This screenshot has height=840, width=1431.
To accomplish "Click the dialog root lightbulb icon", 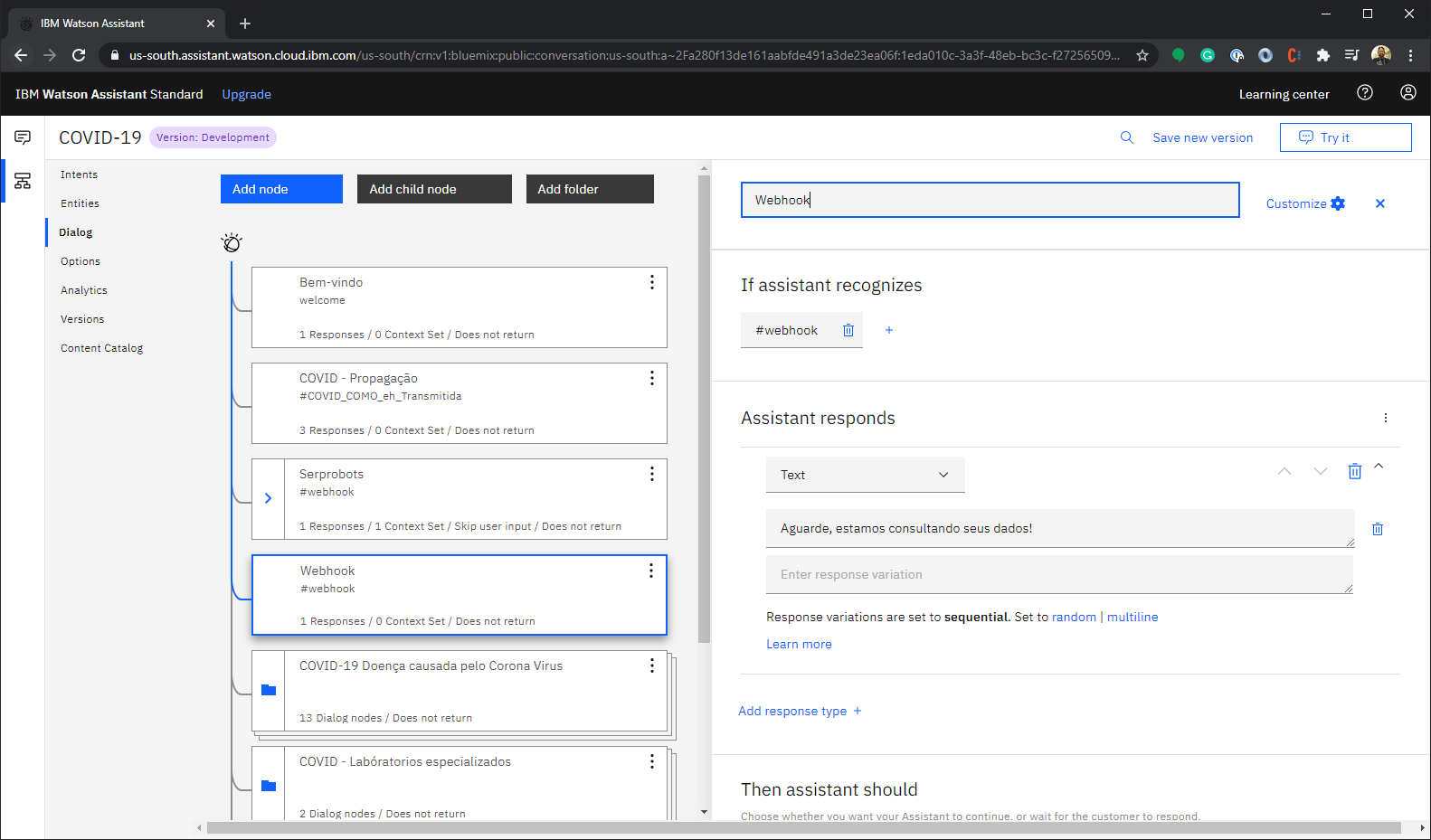I will (x=232, y=242).
